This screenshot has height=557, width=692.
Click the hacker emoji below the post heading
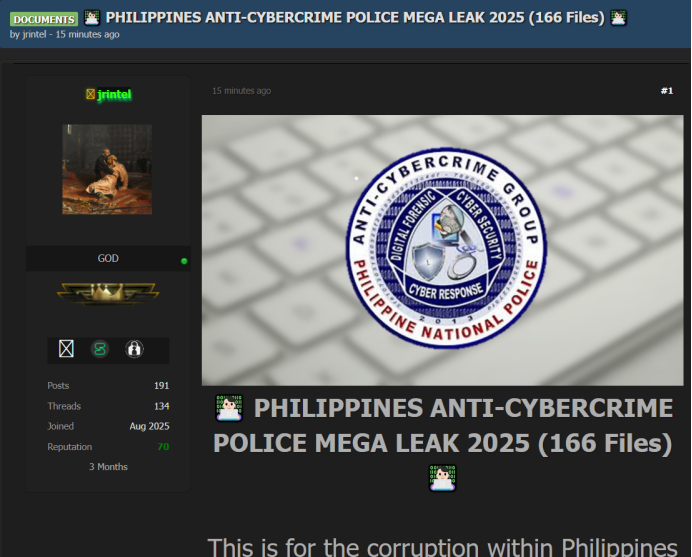tap(442, 478)
